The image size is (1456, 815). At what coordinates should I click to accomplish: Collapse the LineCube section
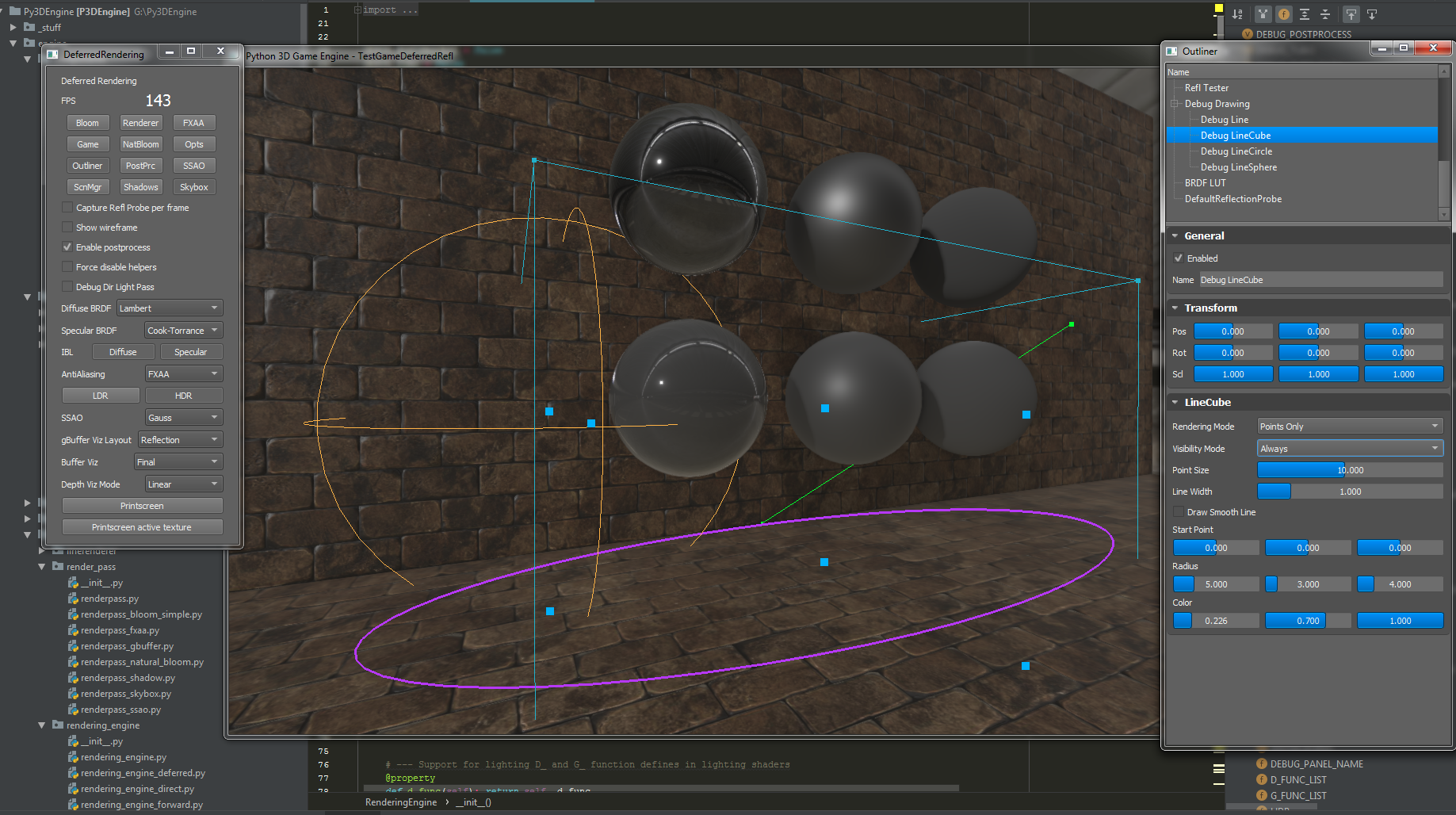click(x=1175, y=402)
